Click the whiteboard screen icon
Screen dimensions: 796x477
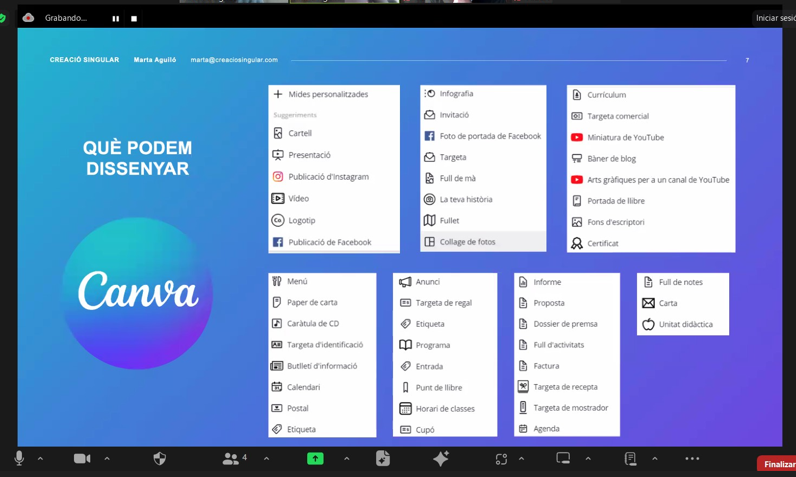(563, 458)
